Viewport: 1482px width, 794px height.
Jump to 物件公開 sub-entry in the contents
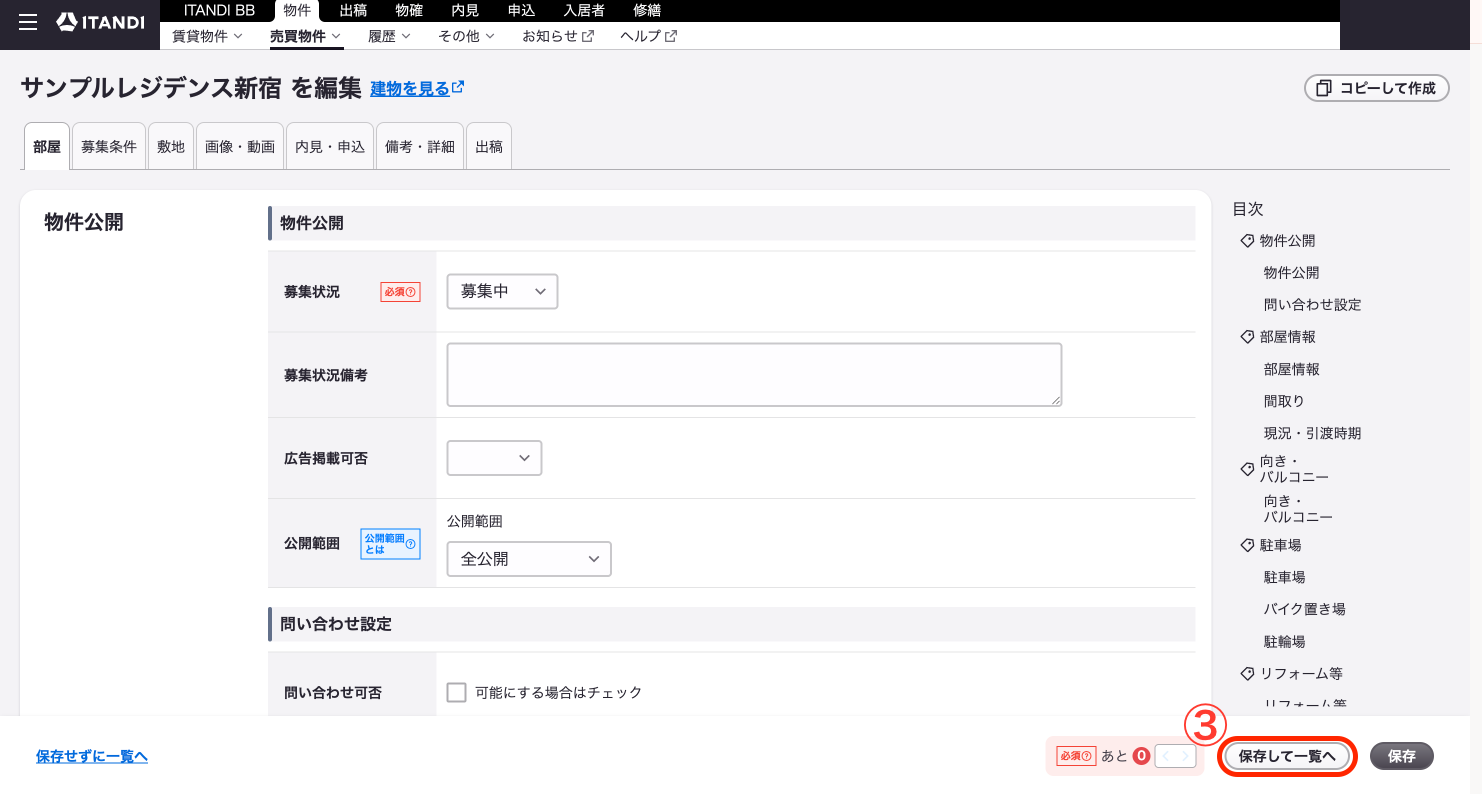pos(1291,273)
